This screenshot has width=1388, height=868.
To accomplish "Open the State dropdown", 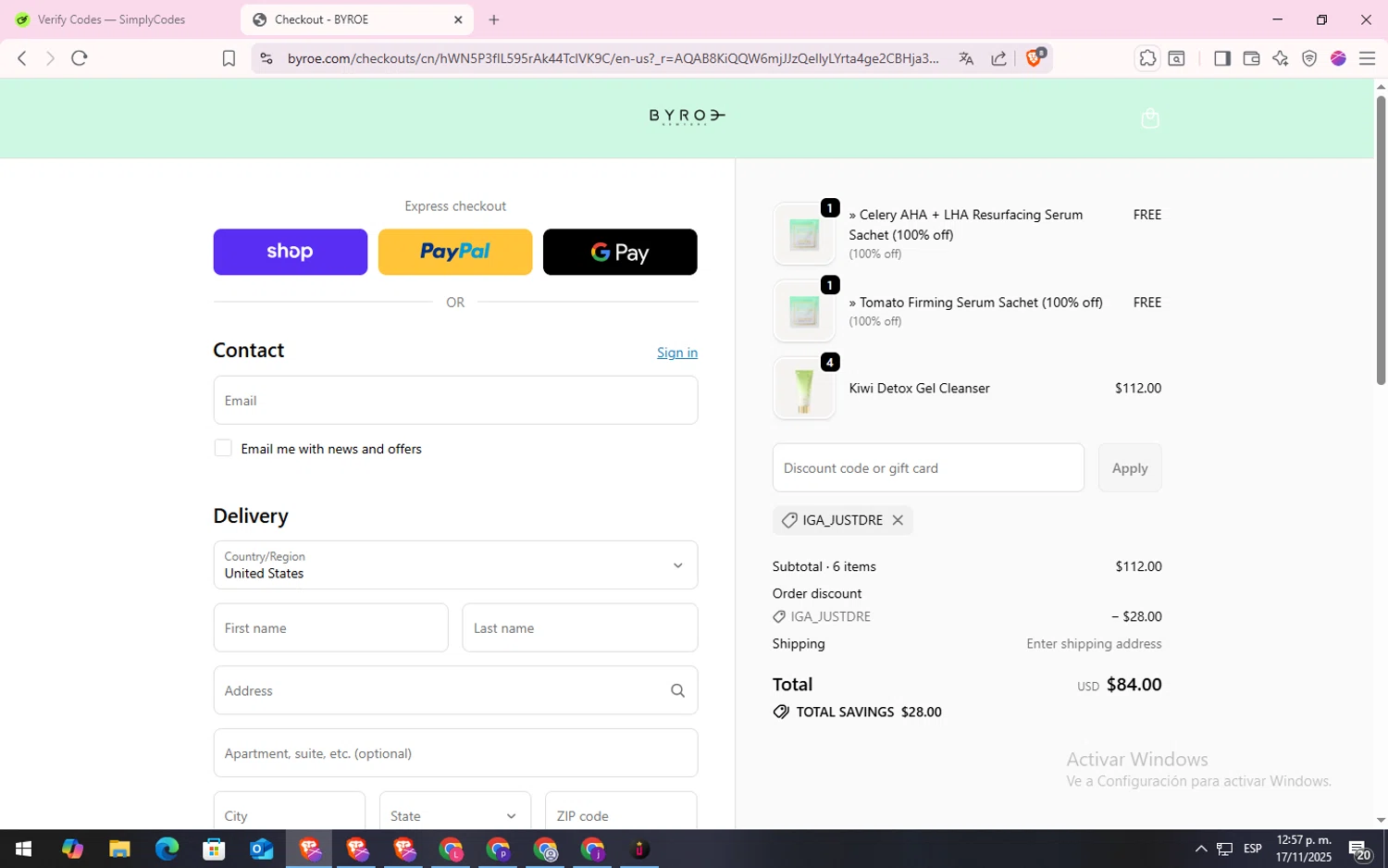I will click(455, 814).
